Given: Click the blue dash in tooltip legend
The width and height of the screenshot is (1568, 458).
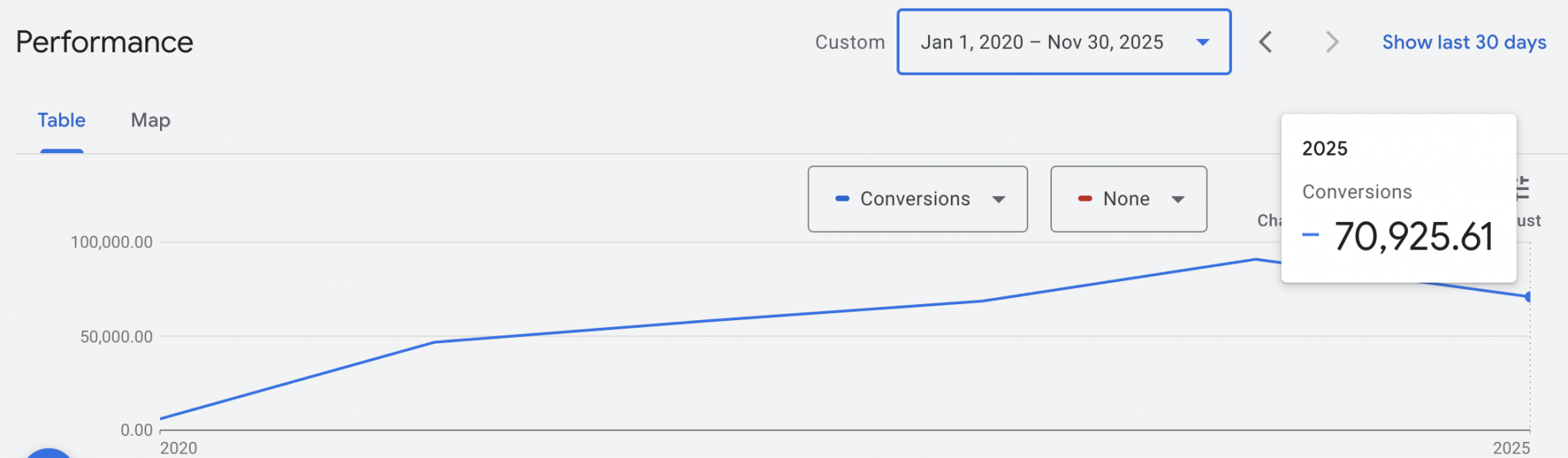Looking at the screenshot, I should click(x=1310, y=235).
